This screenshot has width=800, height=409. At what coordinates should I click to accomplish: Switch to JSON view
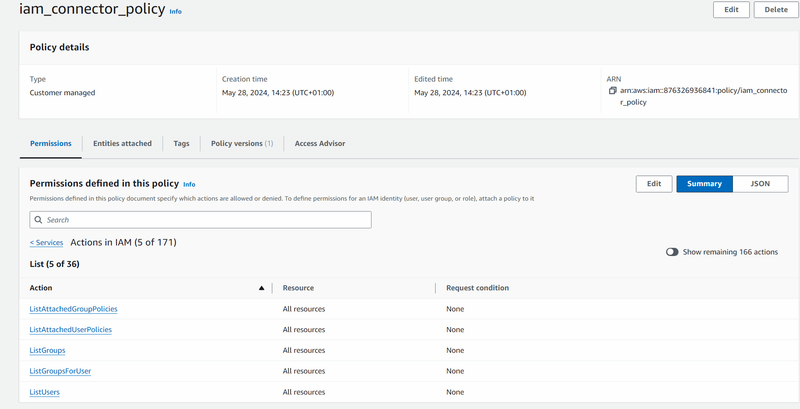click(x=760, y=184)
